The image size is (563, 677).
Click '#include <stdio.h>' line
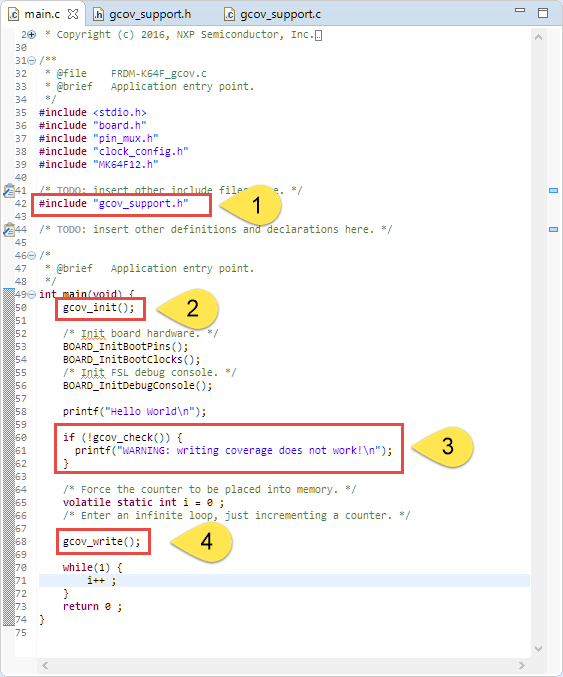pyautogui.click(x=92, y=113)
